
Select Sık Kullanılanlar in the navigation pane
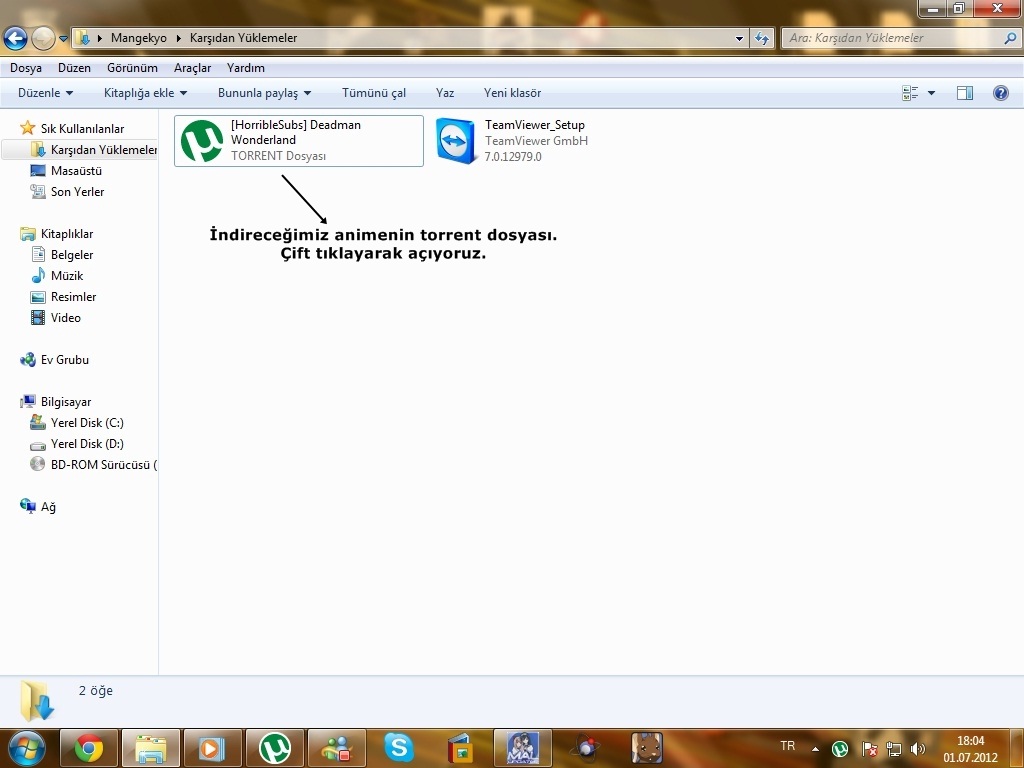tap(82, 129)
